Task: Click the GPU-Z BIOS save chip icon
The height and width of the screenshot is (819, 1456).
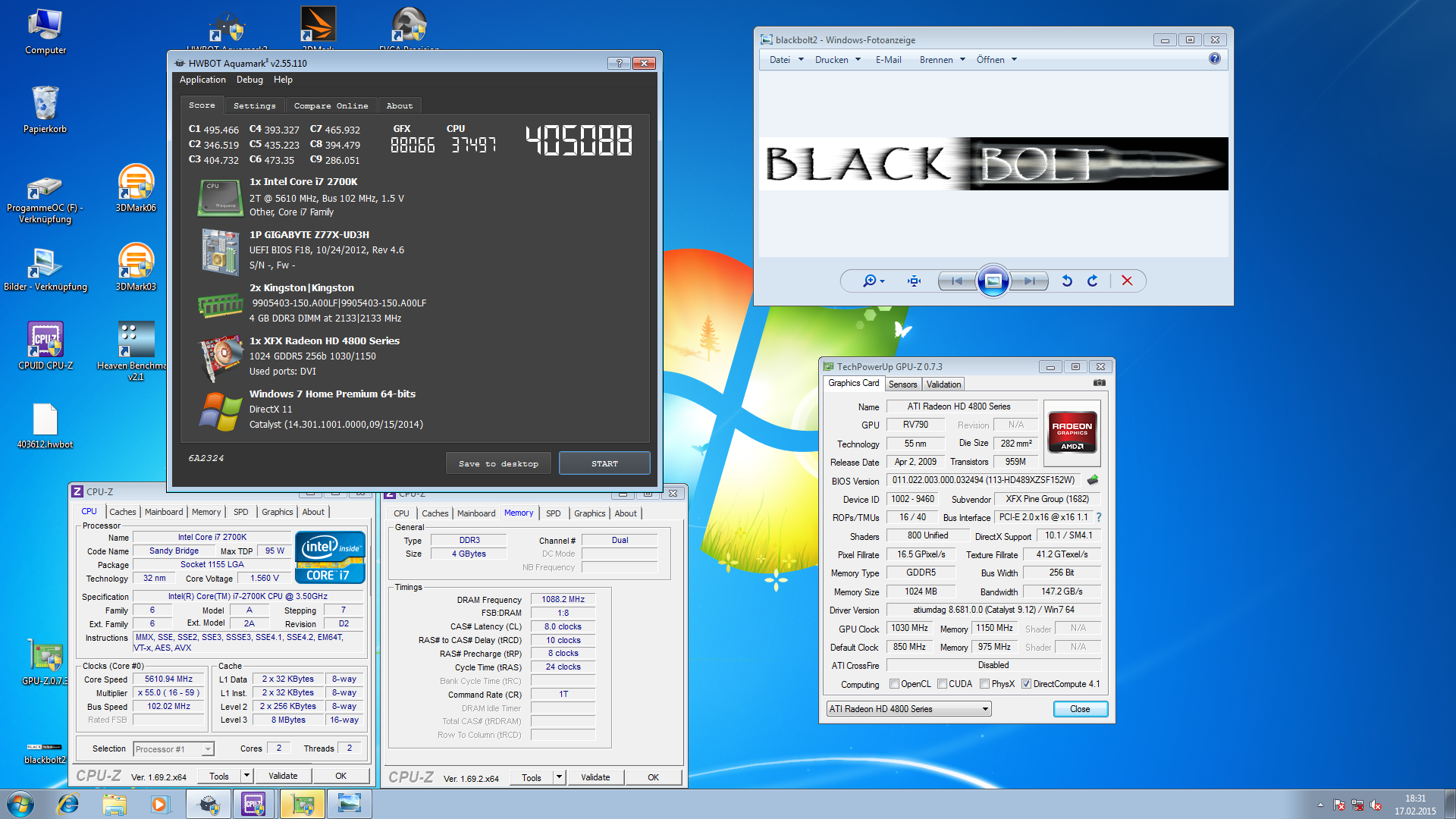Action: (1093, 479)
